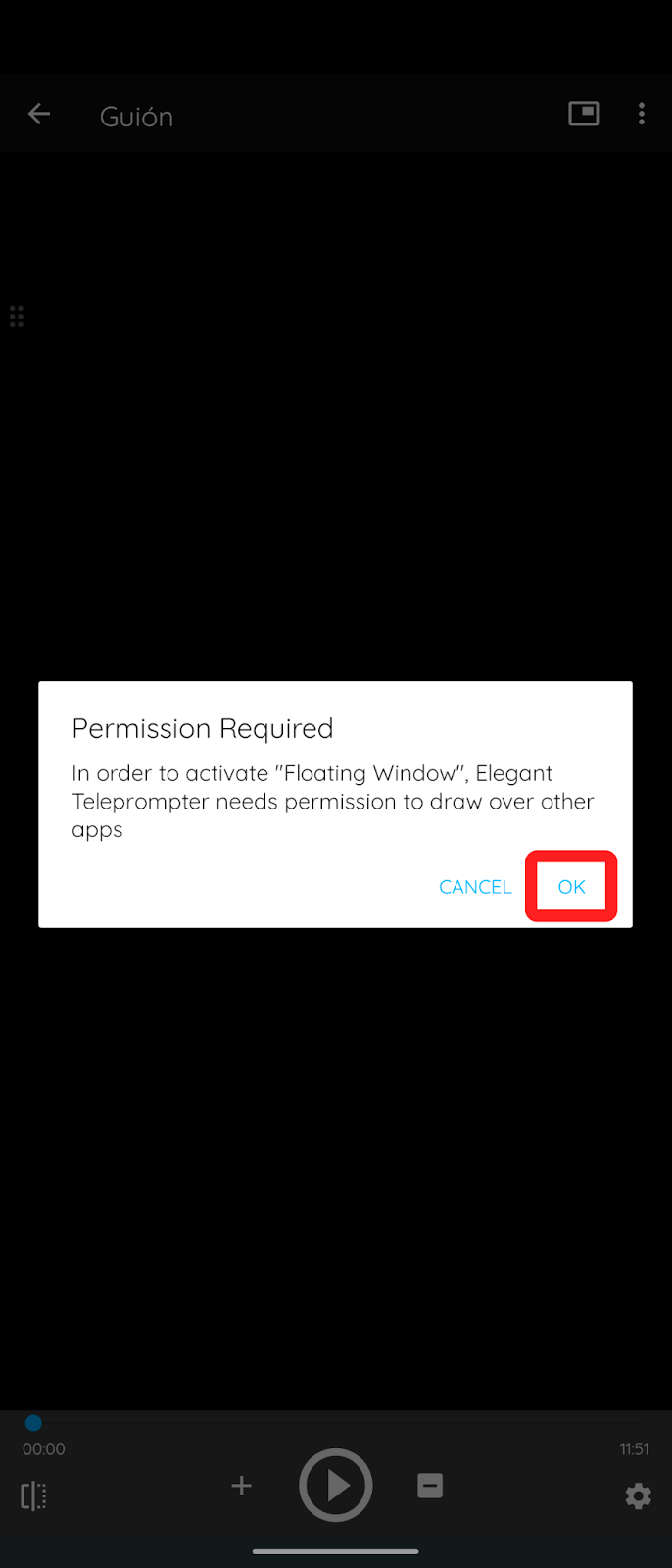Screen dimensions: 672x1568
Task: Tap the Permission Required dialog heading
Action: point(203,729)
